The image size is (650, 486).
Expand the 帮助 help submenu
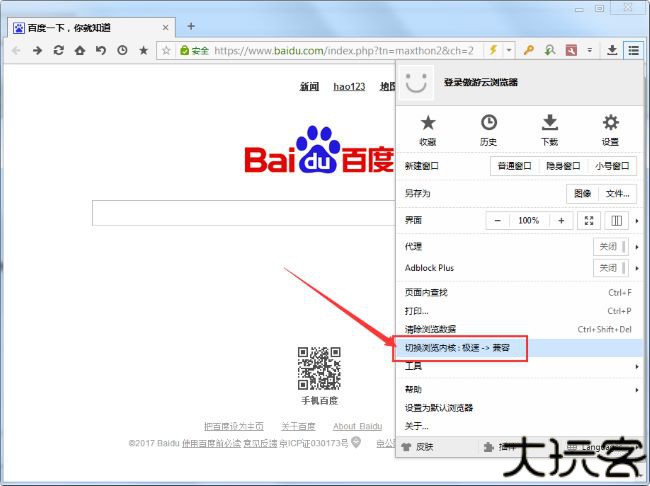pyautogui.click(x=518, y=390)
